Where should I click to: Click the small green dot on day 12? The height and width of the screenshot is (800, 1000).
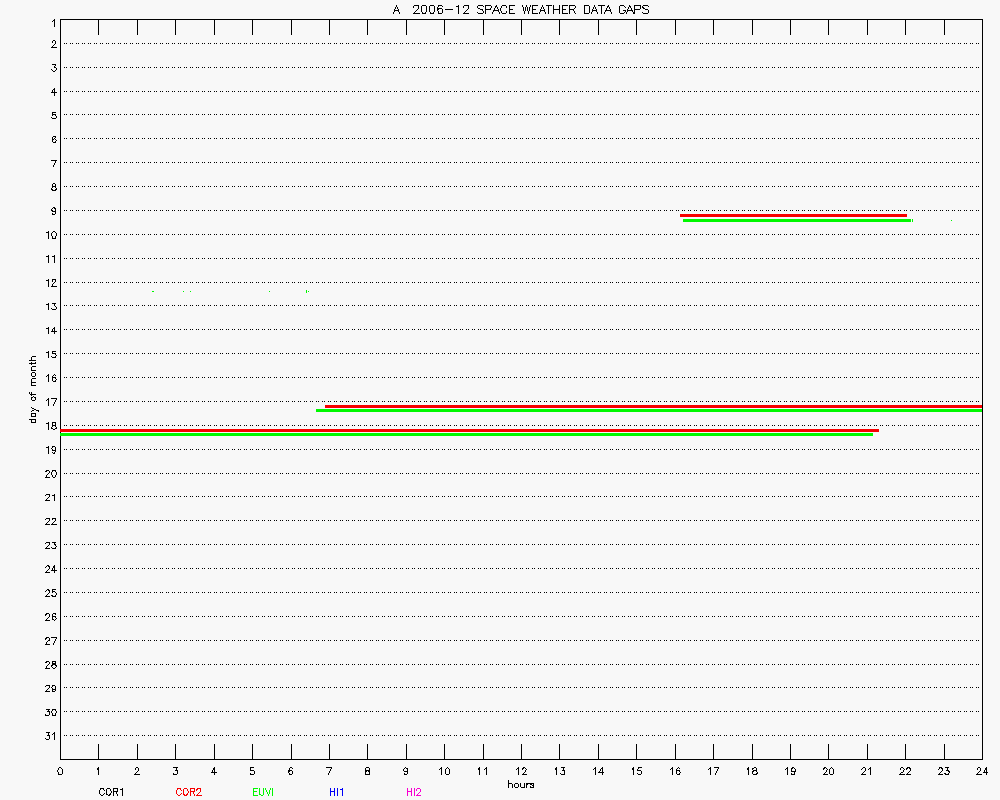tap(306, 291)
